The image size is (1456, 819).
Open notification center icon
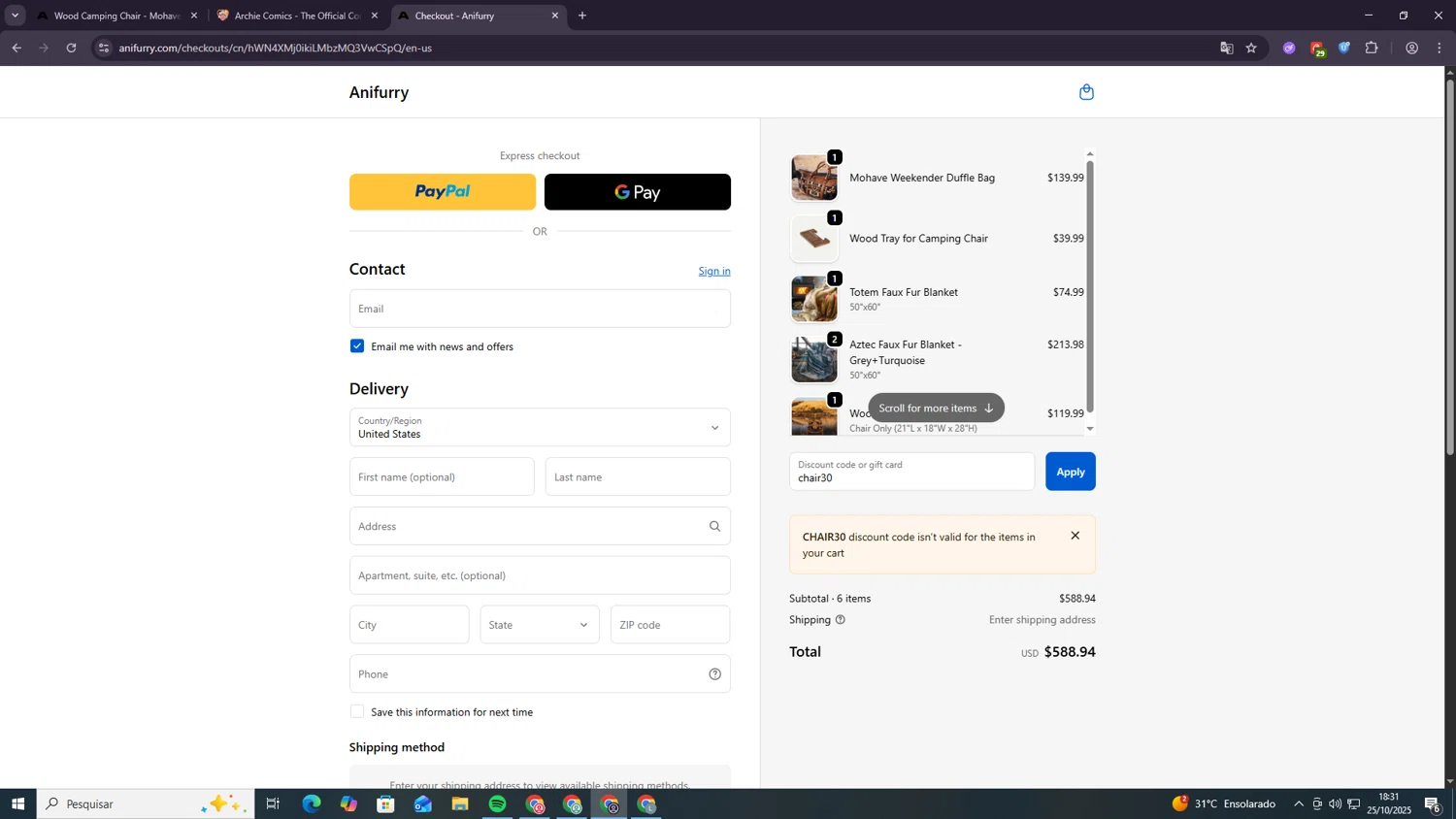(1432, 804)
